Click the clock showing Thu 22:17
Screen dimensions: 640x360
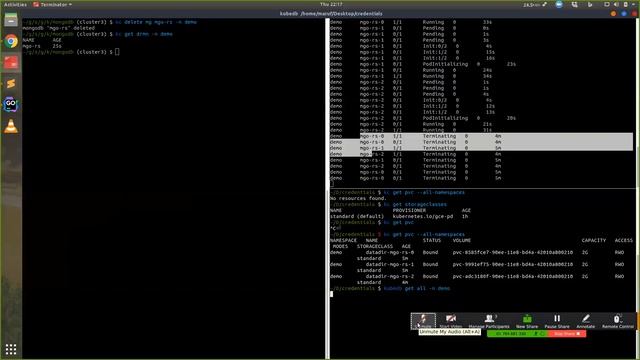coord(331,4)
